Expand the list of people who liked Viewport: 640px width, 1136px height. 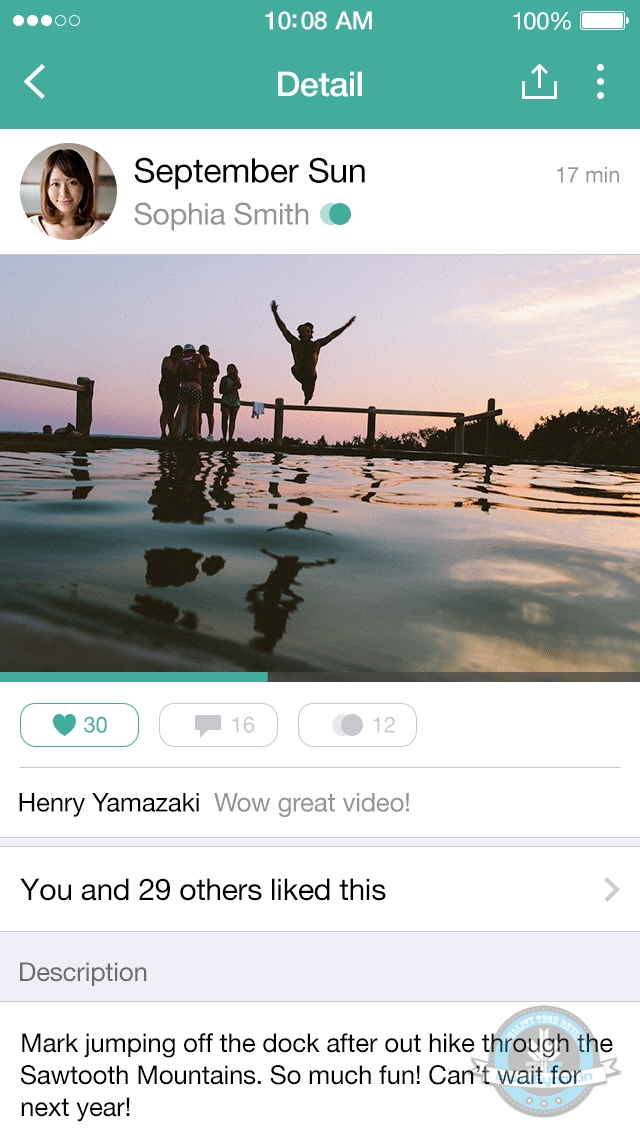pos(612,890)
